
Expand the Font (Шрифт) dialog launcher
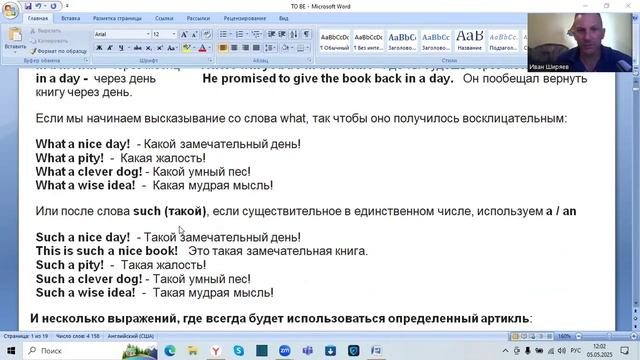[x=211, y=60]
